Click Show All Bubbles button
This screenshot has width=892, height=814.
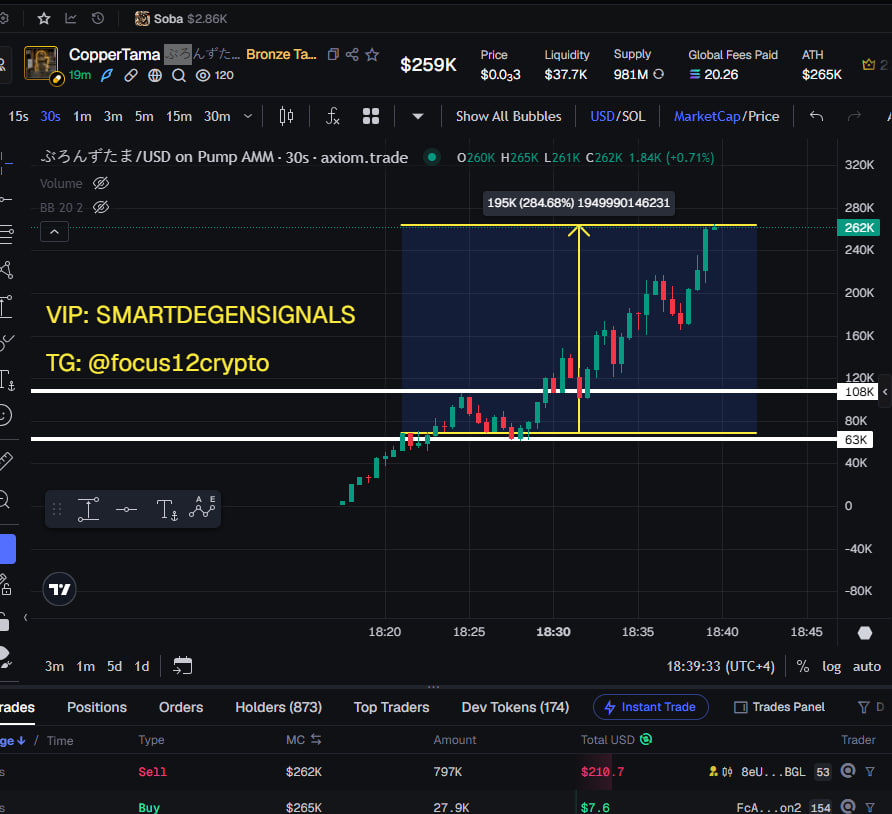click(509, 117)
